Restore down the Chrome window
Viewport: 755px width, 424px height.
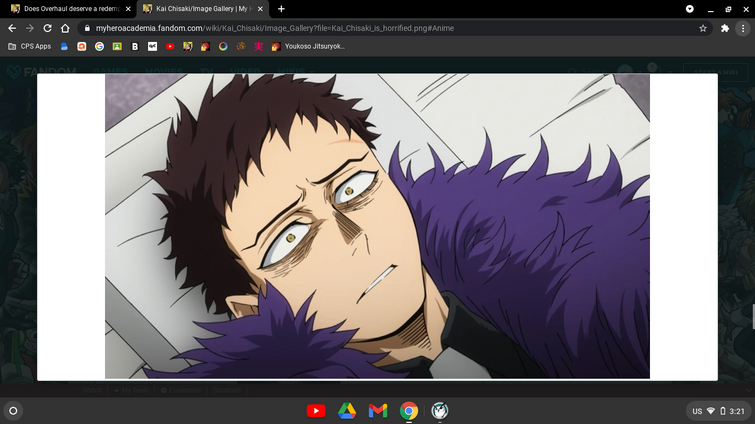[729, 9]
